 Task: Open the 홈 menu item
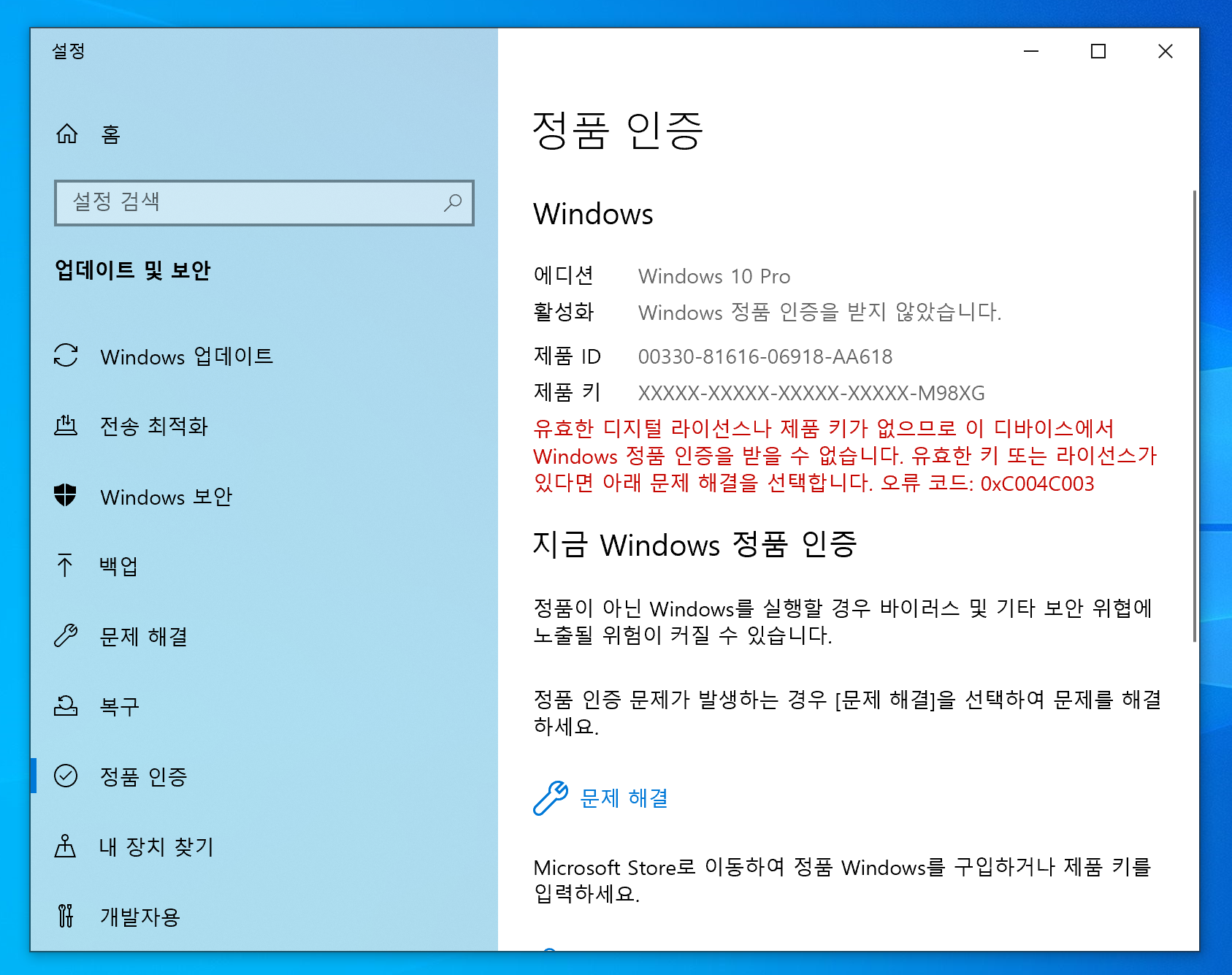(264, 134)
